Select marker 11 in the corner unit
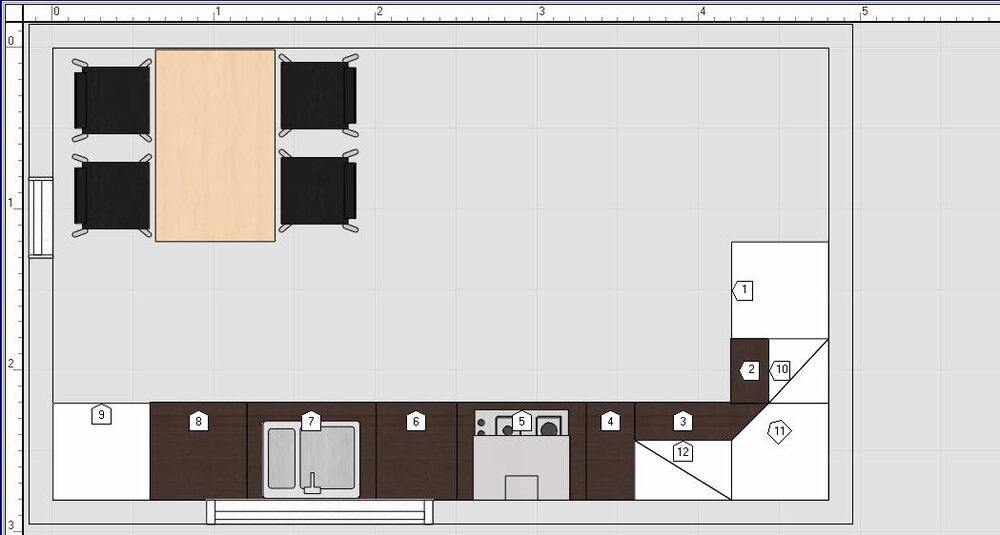The image size is (1000, 535). click(x=779, y=432)
